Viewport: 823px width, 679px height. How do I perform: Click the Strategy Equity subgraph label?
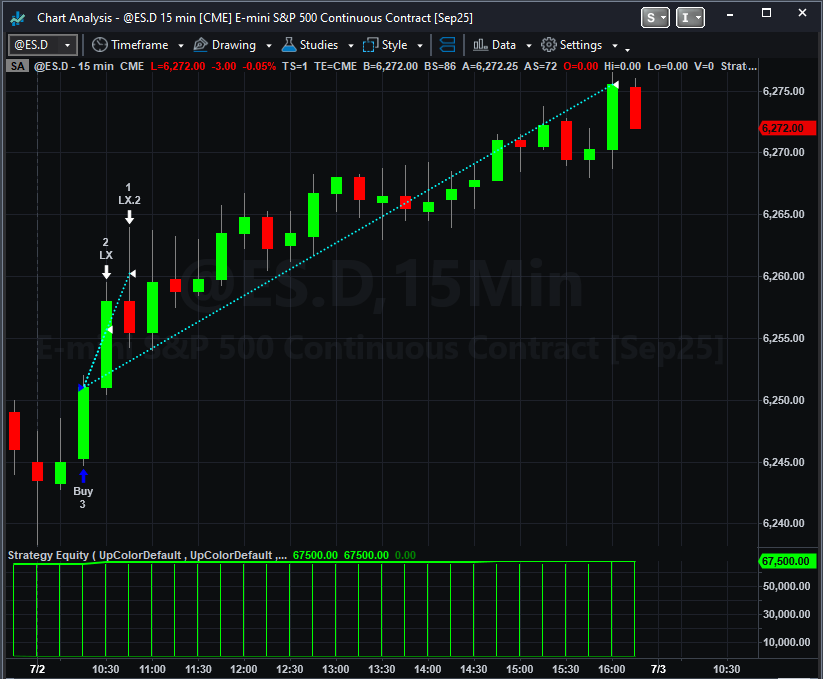(x=147, y=555)
